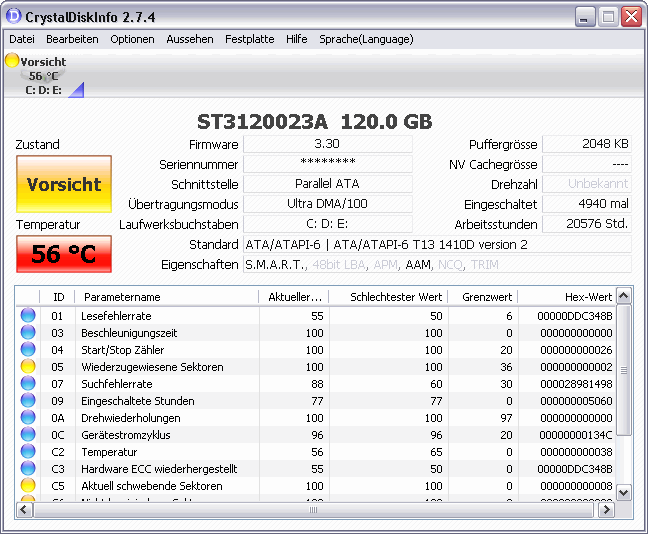Click the blue status icon for Hardware ECC wiederhergestellt
The image size is (648, 534).
point(28,468)
